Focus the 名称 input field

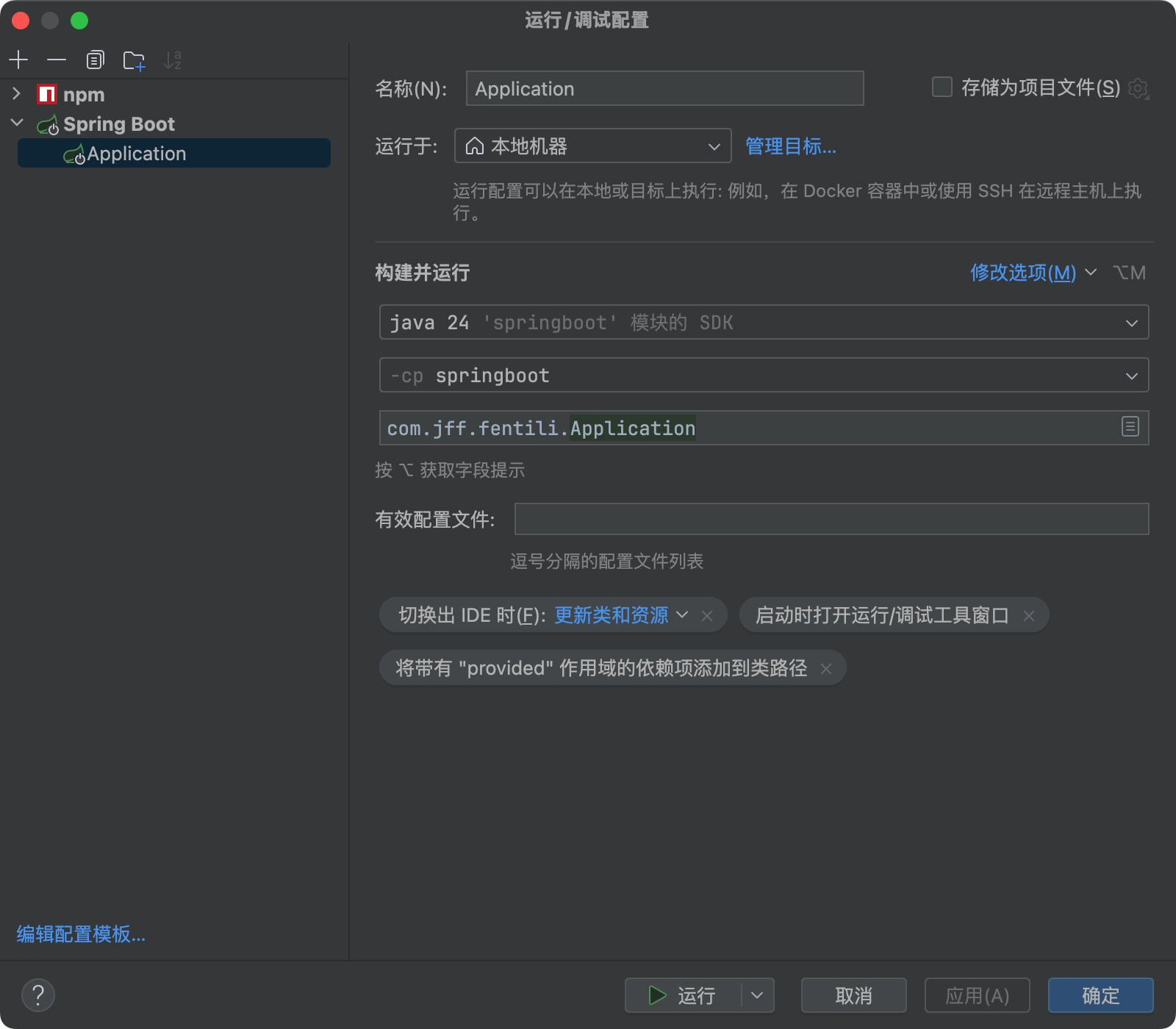pyautogui.click(x=664, y=88)
